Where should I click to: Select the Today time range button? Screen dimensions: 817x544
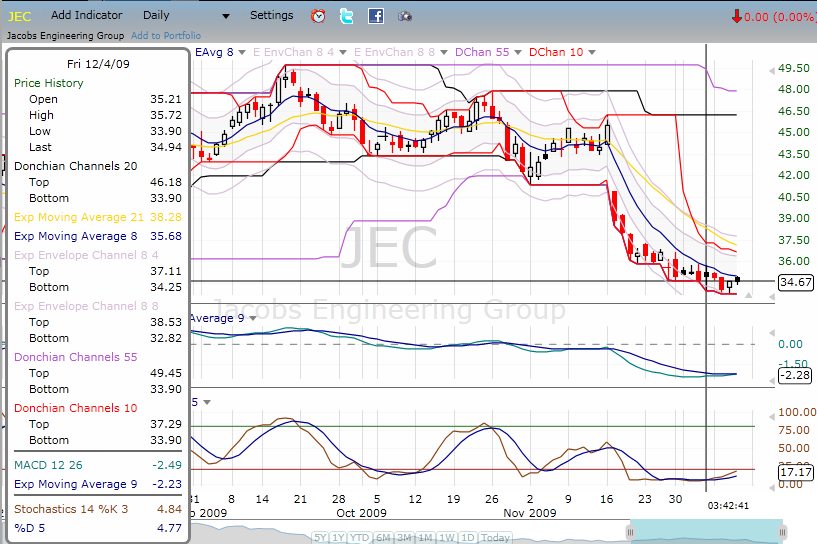point(494,537)
